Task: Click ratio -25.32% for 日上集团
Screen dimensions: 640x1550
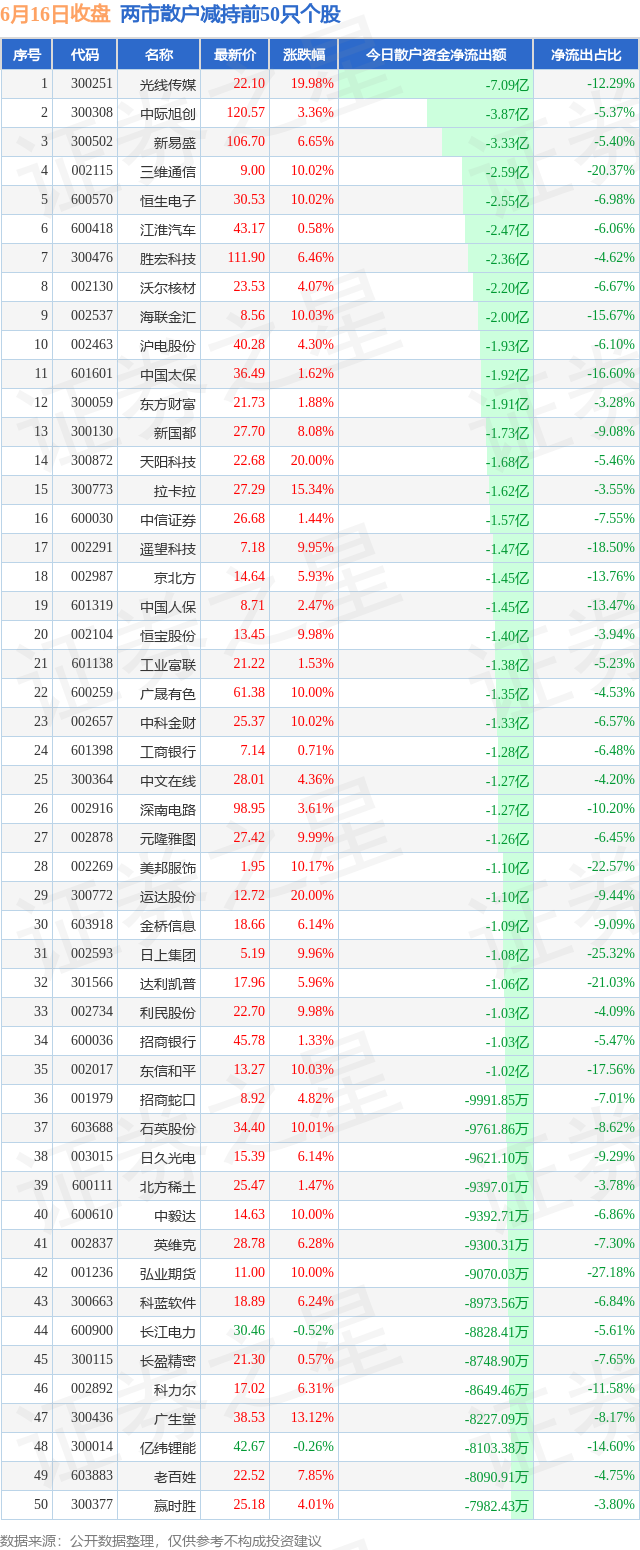Action: 611,954
